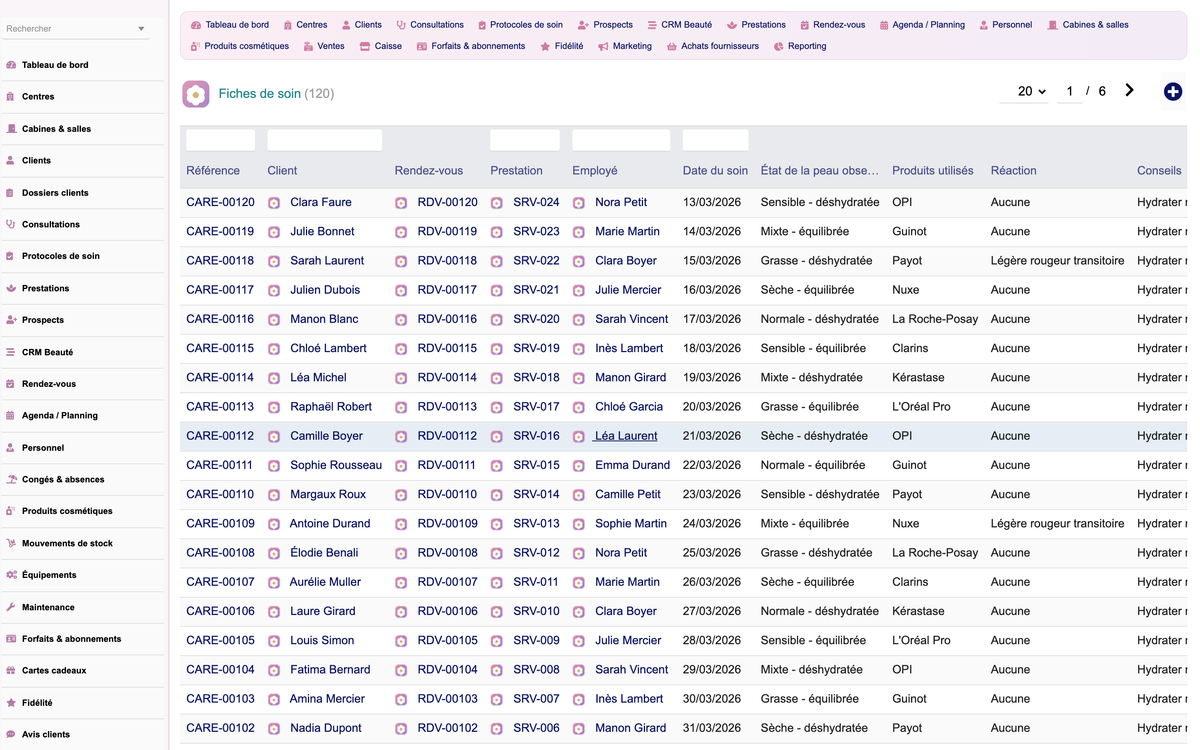
Task: Click the Date du soin filter field
Action: pyautogui.click(x=715, y=140)
